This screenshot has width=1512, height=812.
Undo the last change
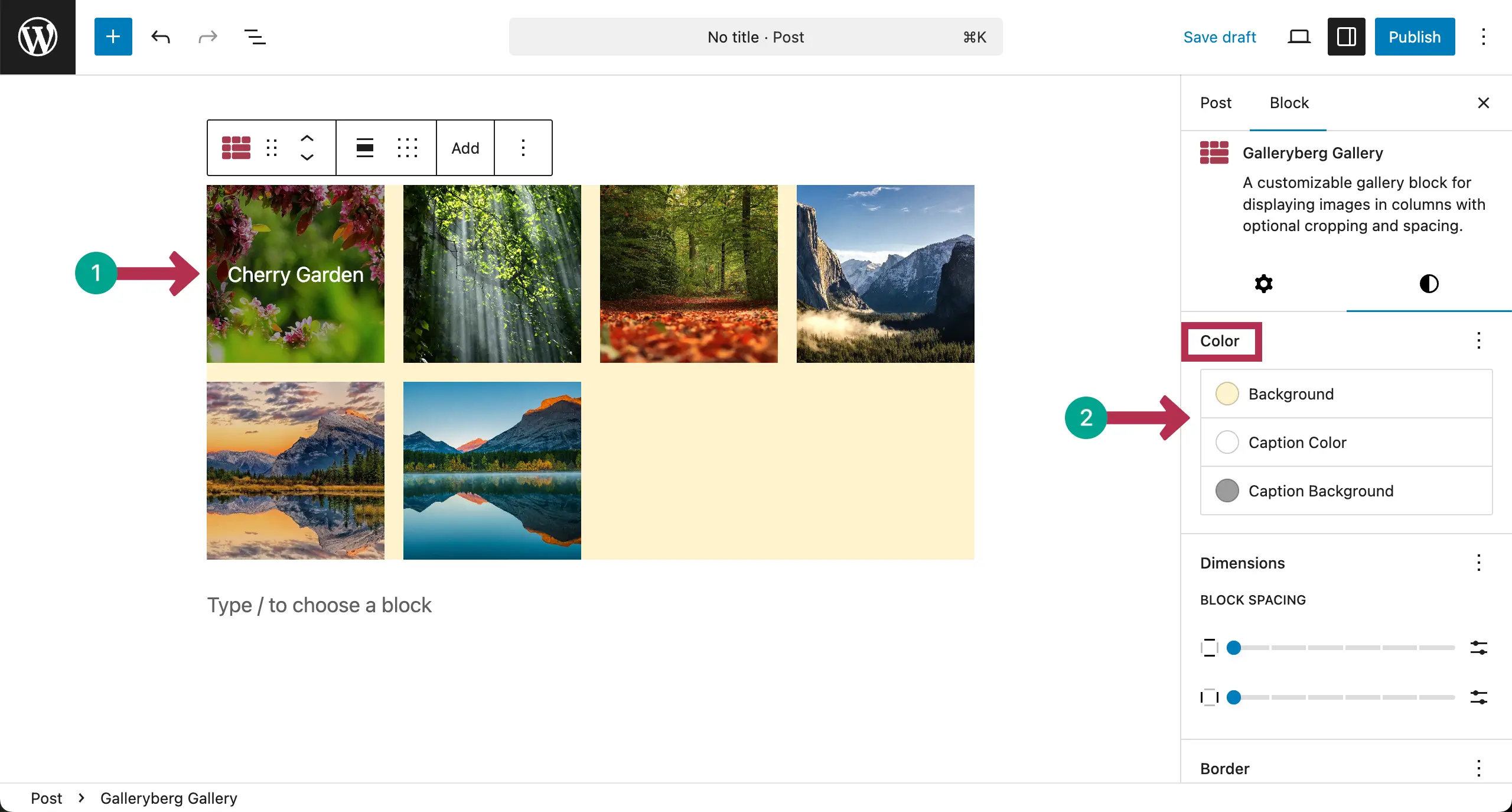coord(160,37)
